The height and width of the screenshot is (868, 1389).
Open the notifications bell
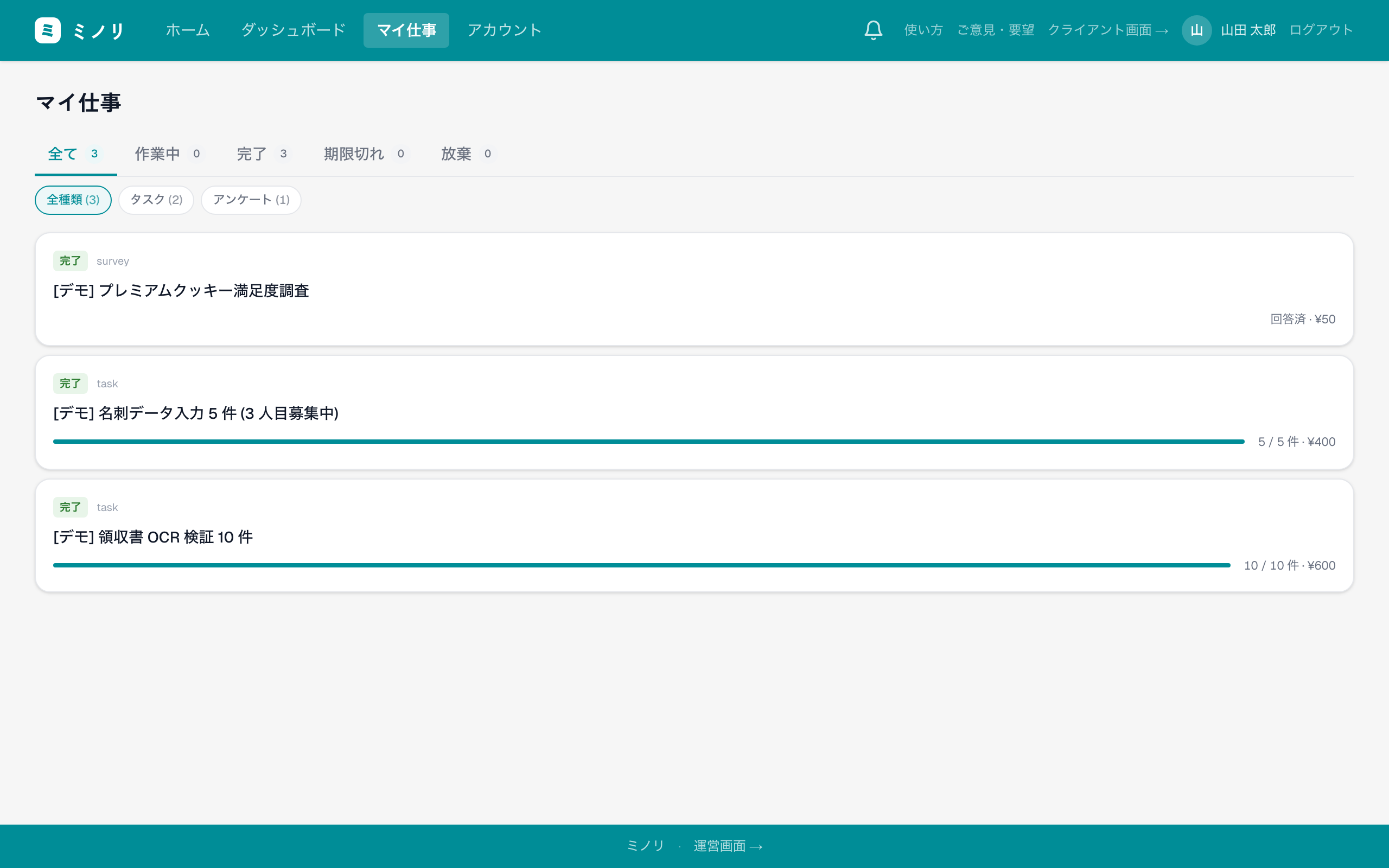point(873,30)
